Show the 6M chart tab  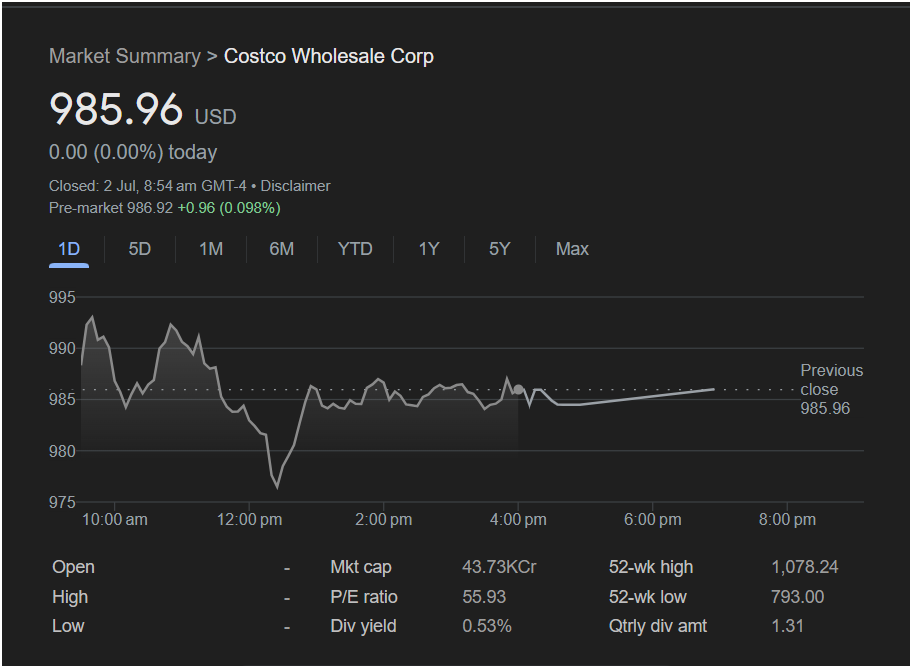point(282,249)
